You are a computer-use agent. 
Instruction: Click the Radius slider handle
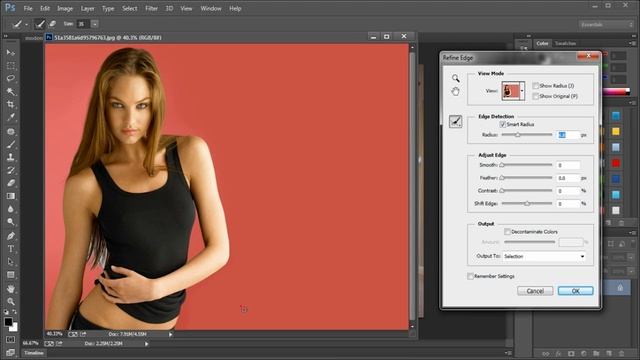pos(517,135)
